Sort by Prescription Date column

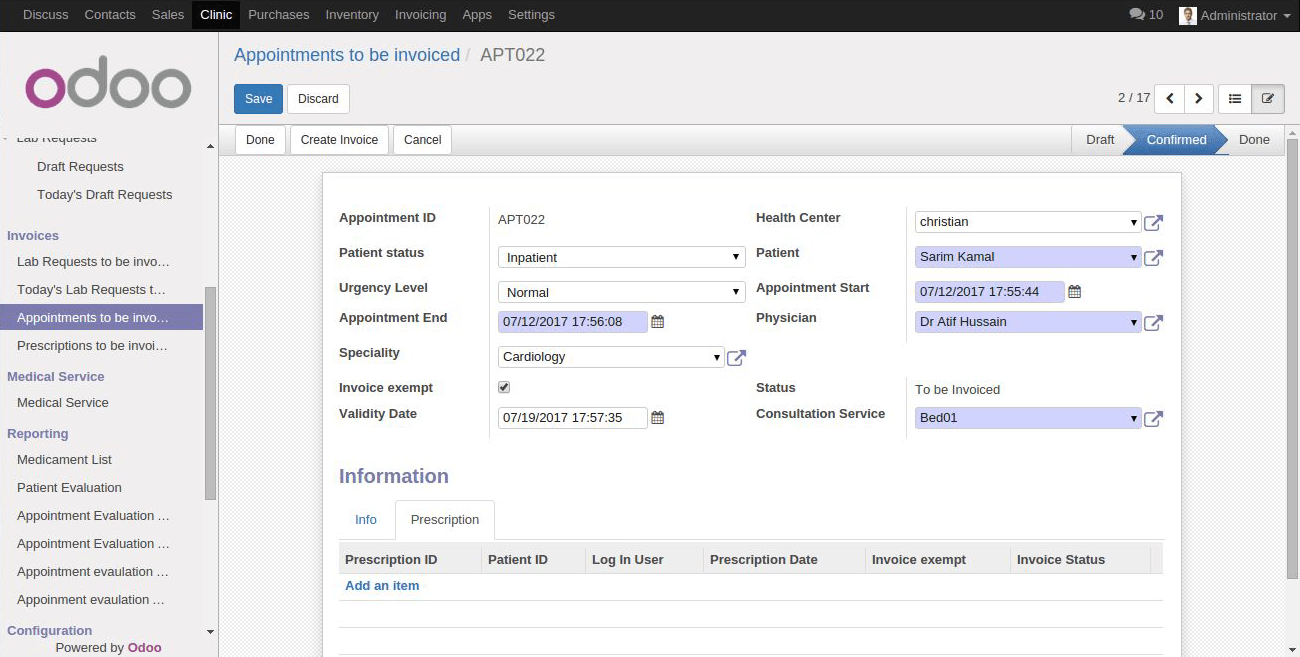coord(784,560)
